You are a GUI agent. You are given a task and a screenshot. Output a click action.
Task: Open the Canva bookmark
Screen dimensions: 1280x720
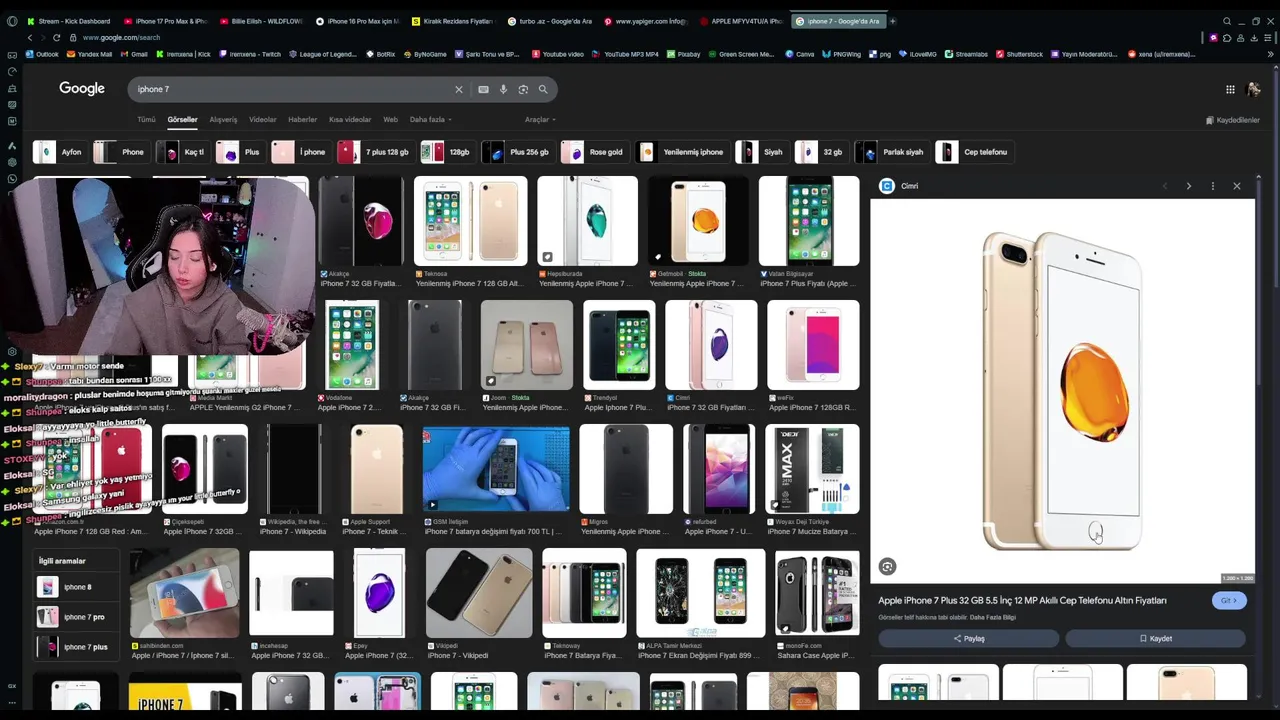(x=799, y=54)
